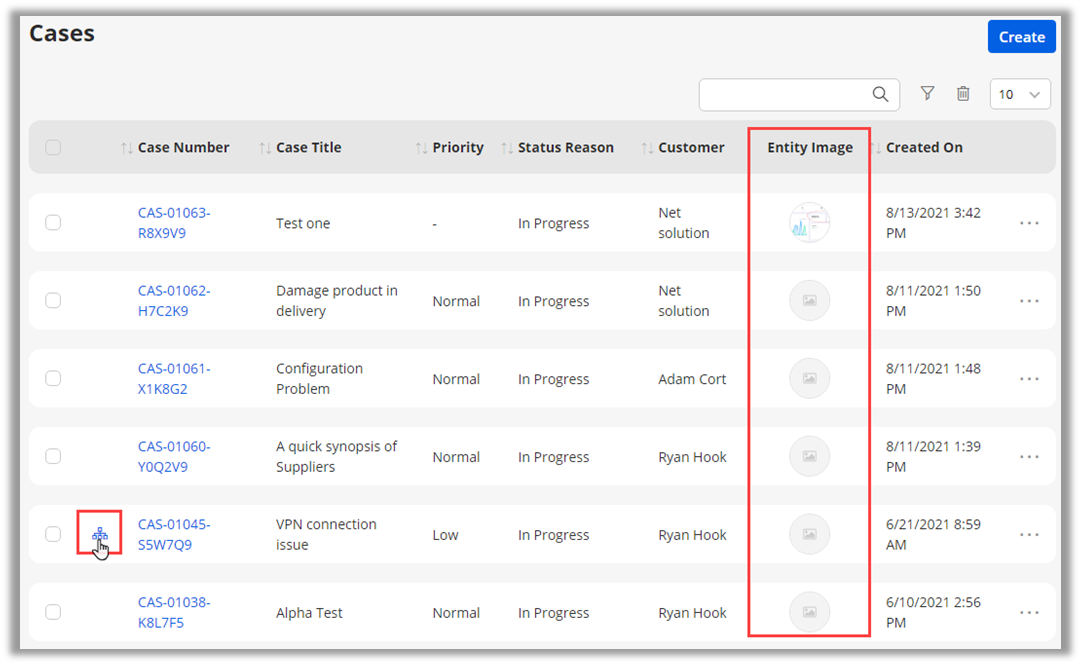Click entity image thumbnail for Test one
The image size is (1081, 665).
tap(809, 223)
